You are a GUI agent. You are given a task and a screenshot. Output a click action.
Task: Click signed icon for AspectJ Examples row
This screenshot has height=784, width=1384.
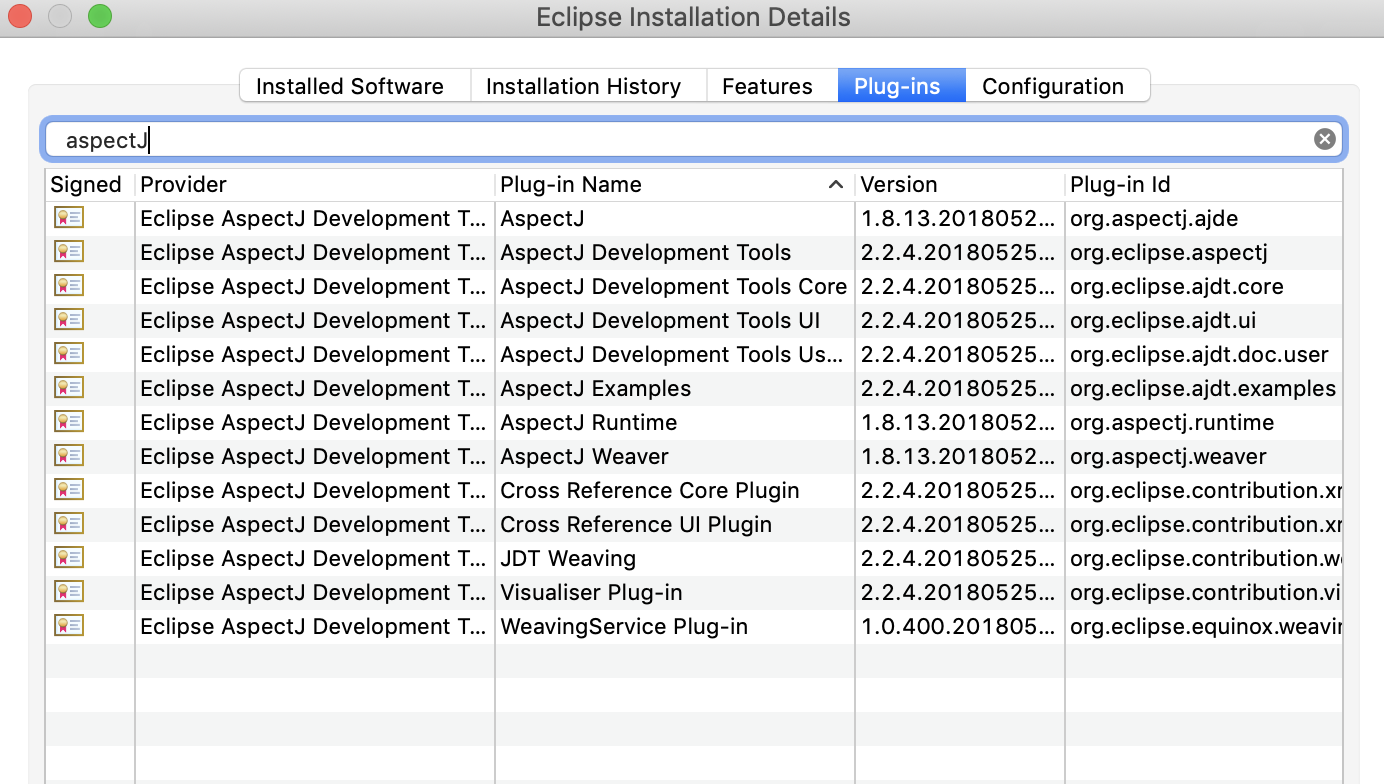click(x=69, y=388)
